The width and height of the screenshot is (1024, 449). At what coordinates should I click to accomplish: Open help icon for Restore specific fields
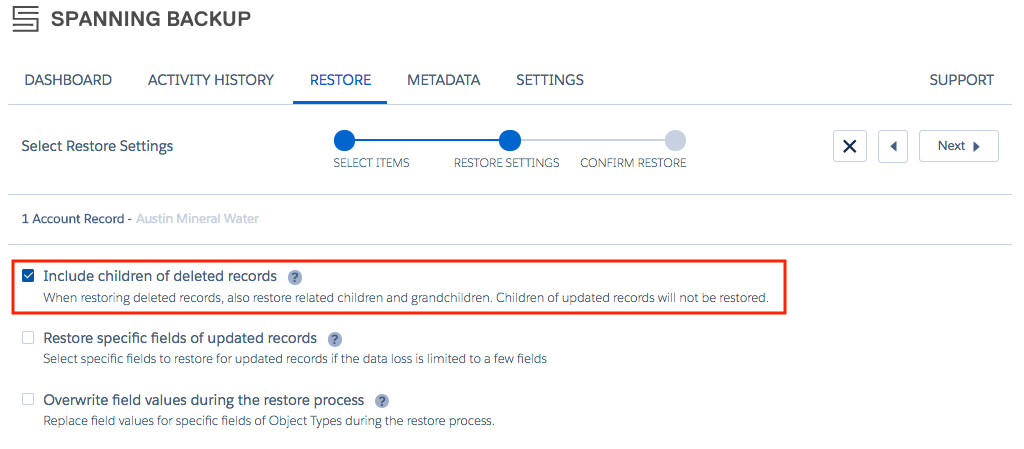point(335,339)
